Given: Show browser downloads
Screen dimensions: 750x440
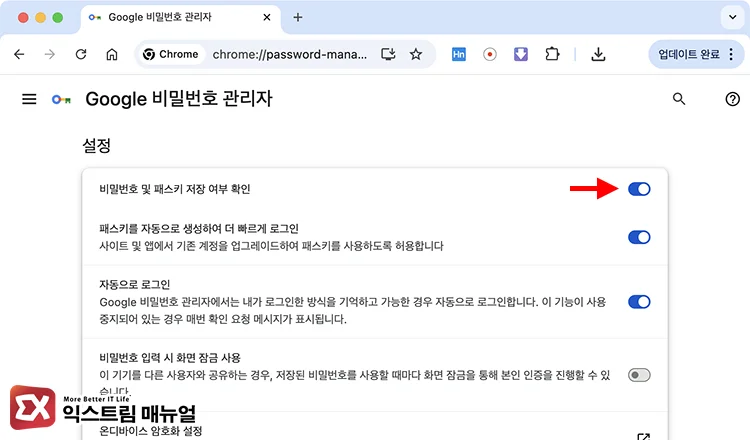Looking at the screenshot, I should [x=598, y=54].
